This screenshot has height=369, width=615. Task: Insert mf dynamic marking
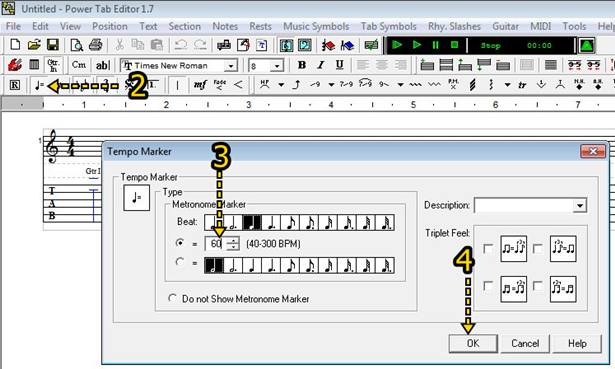200,85
